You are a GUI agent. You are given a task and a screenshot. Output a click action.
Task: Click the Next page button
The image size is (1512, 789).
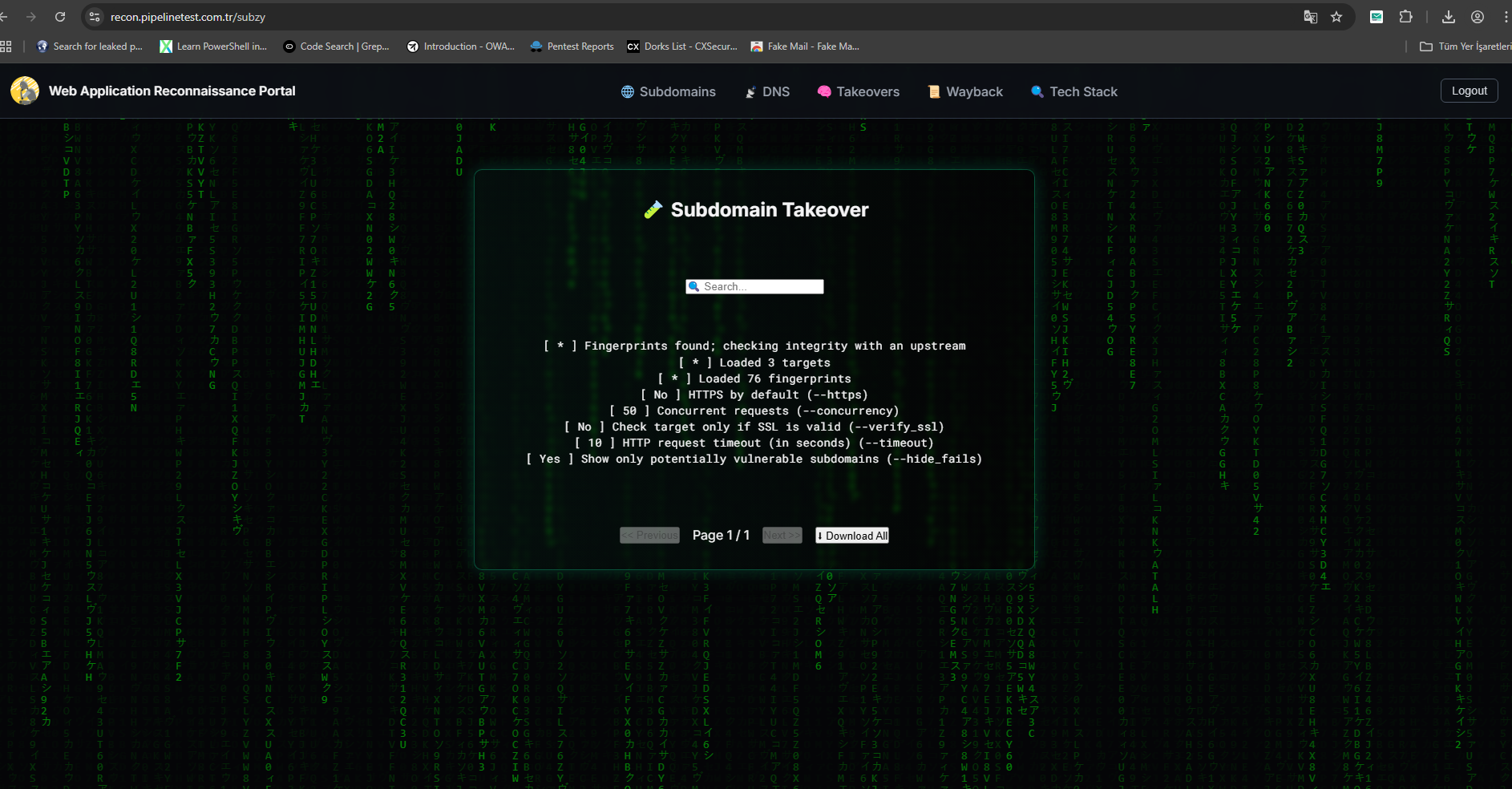click(x=782, y=535)
